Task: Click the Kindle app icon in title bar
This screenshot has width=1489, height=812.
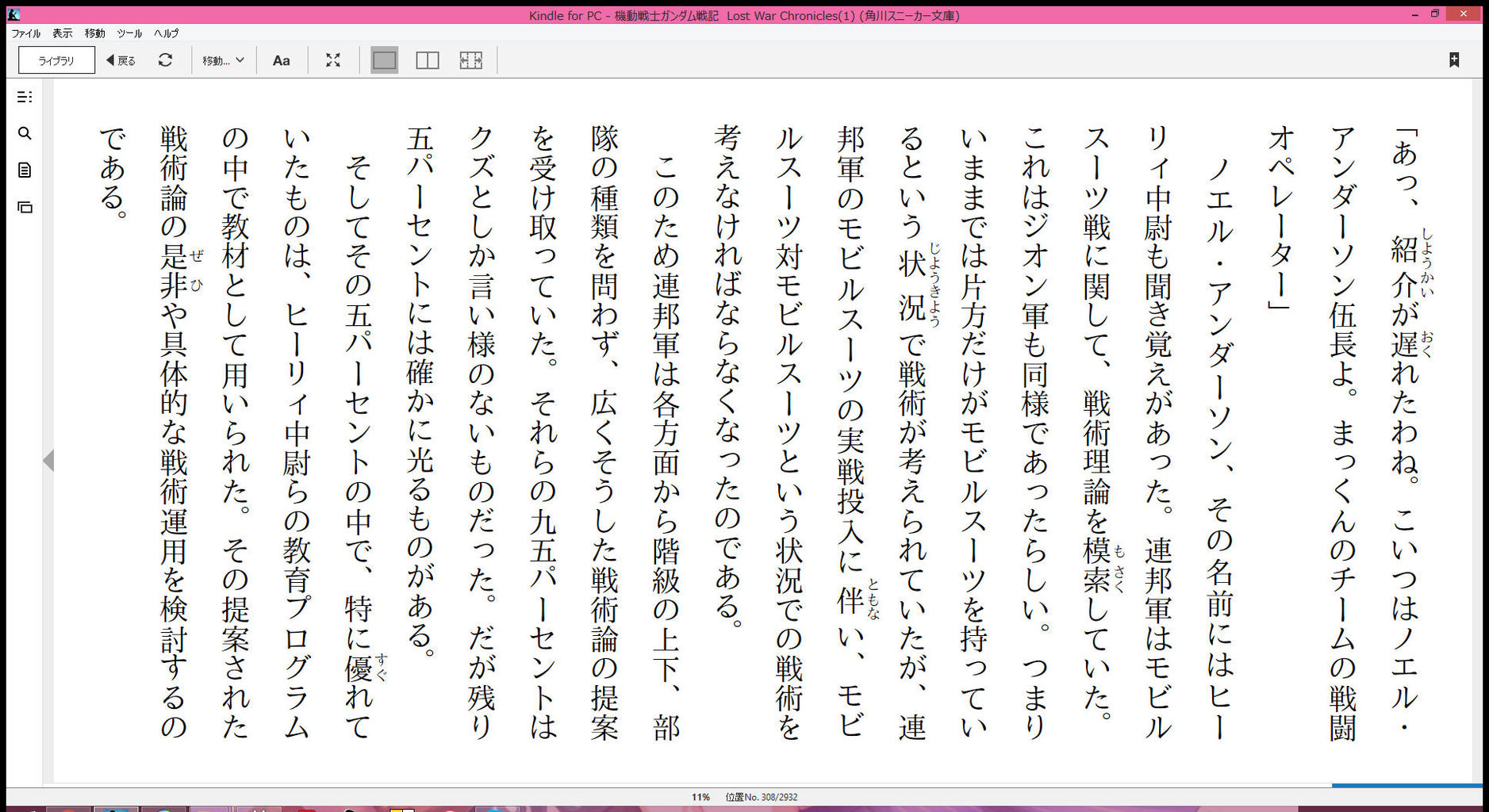Action: pos(13,14)
